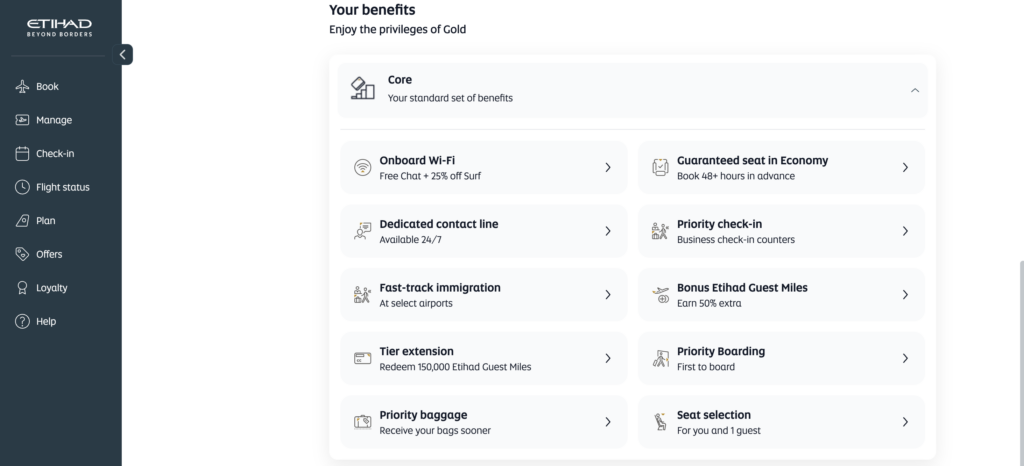Click the Onboard Wi-Fi icon
This screenshot has height=466, width=1024.
[362, 167]
